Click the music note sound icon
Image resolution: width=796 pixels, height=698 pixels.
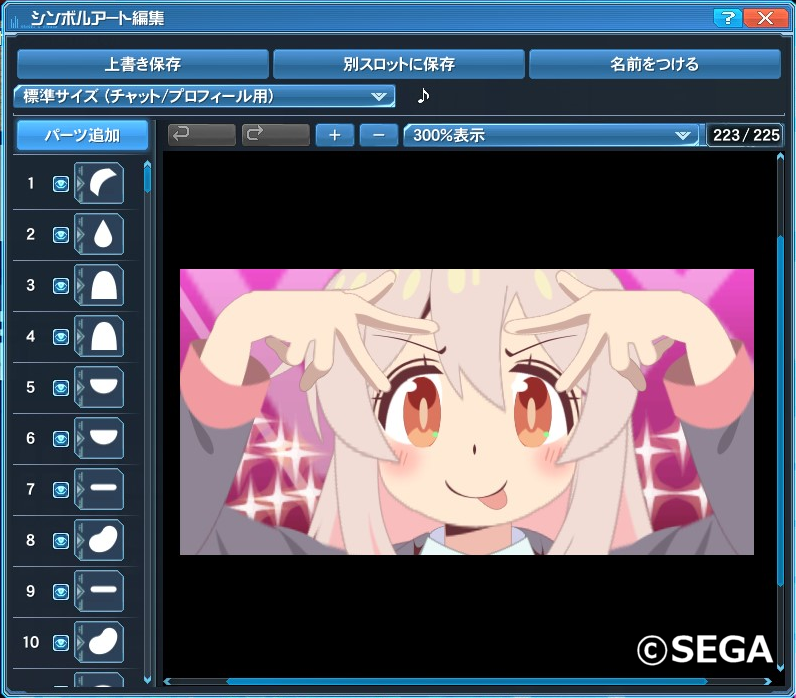[x=423, y=95]
